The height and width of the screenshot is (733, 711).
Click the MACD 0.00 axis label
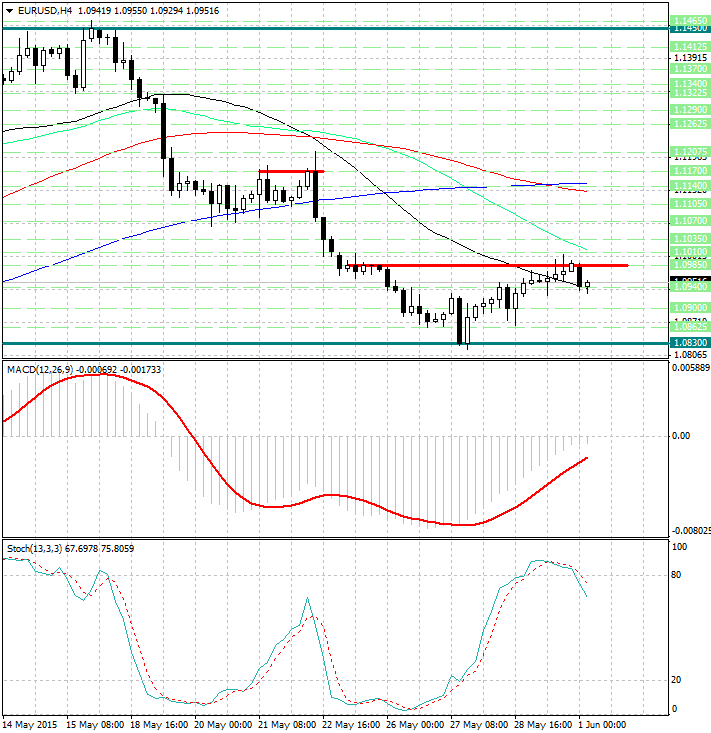(x=682, y=436)
